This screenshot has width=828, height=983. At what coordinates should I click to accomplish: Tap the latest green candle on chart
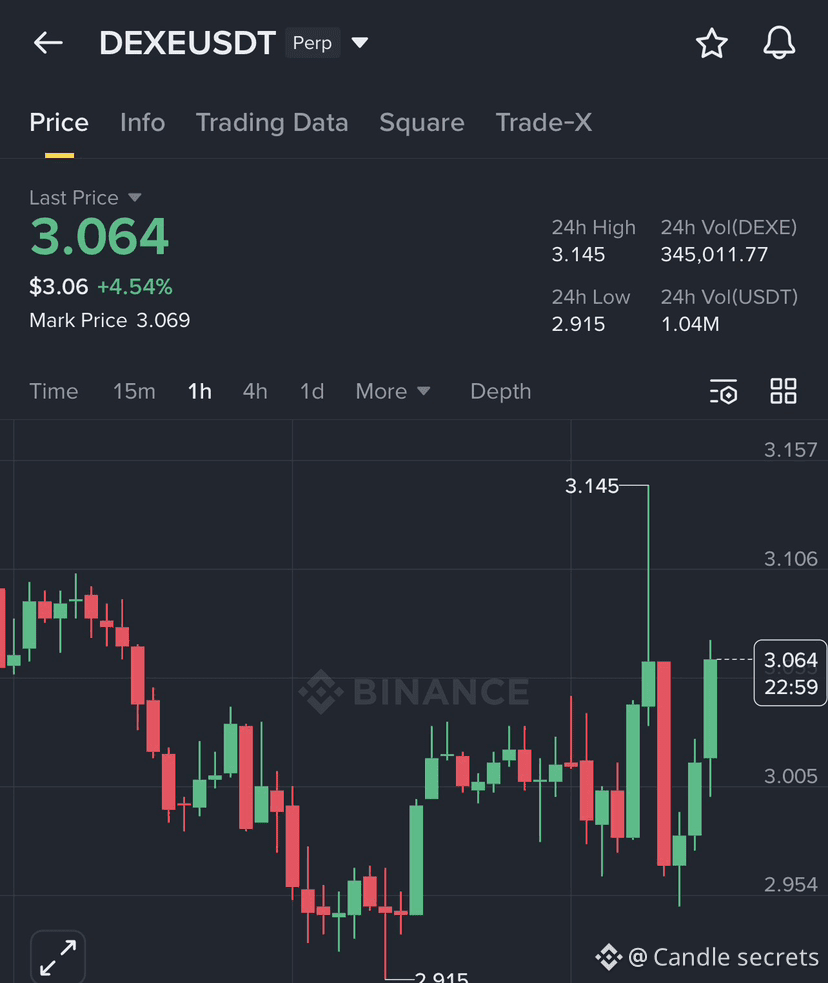tap(710, 708)
